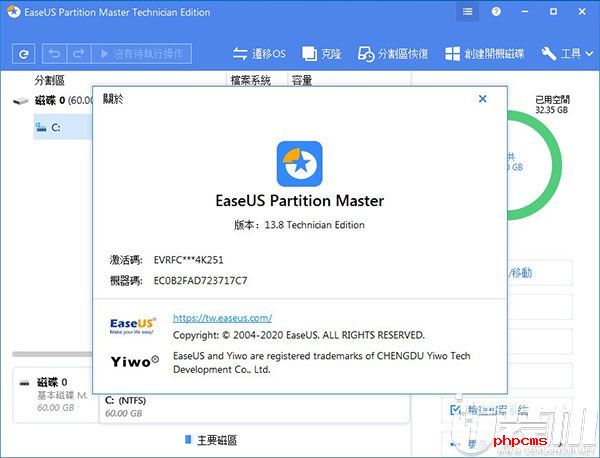Select the 磁碟 0 basic disk block at bottom
This screenshot has height=458, width=600.
click(x=56, y=395)
